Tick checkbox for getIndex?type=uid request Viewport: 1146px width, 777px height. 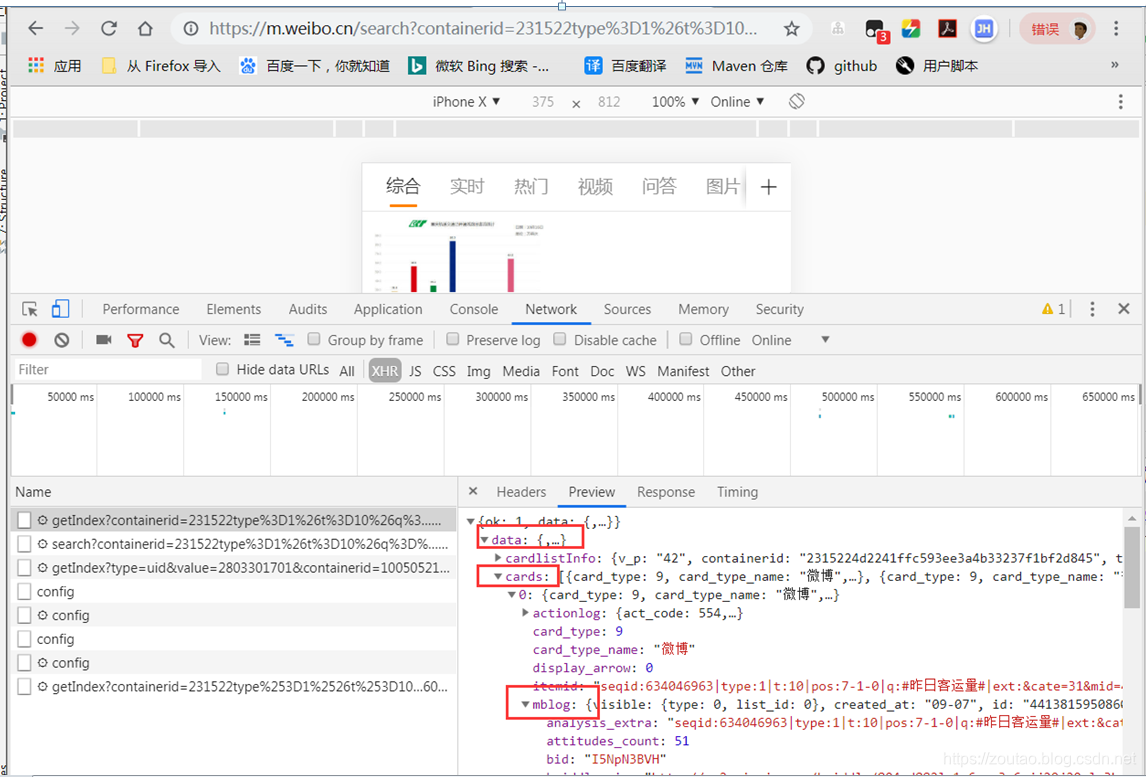(24, 568)
